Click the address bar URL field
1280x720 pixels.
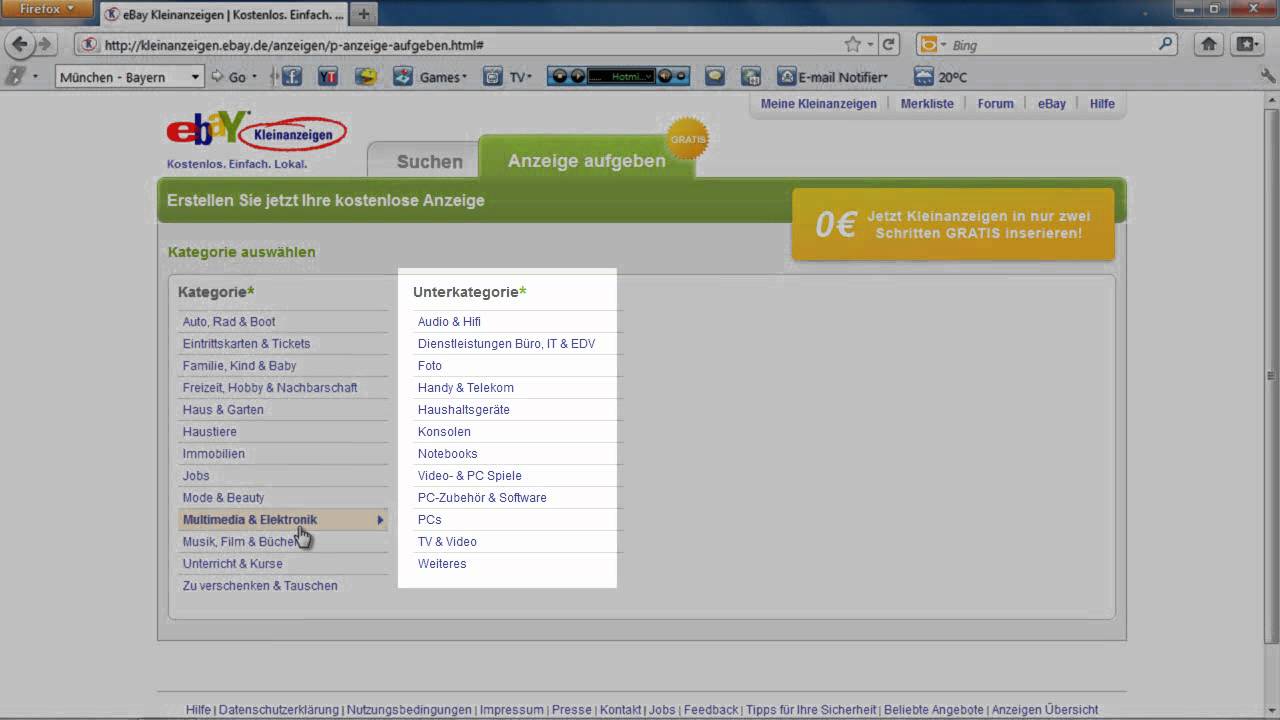click(470, 45)
